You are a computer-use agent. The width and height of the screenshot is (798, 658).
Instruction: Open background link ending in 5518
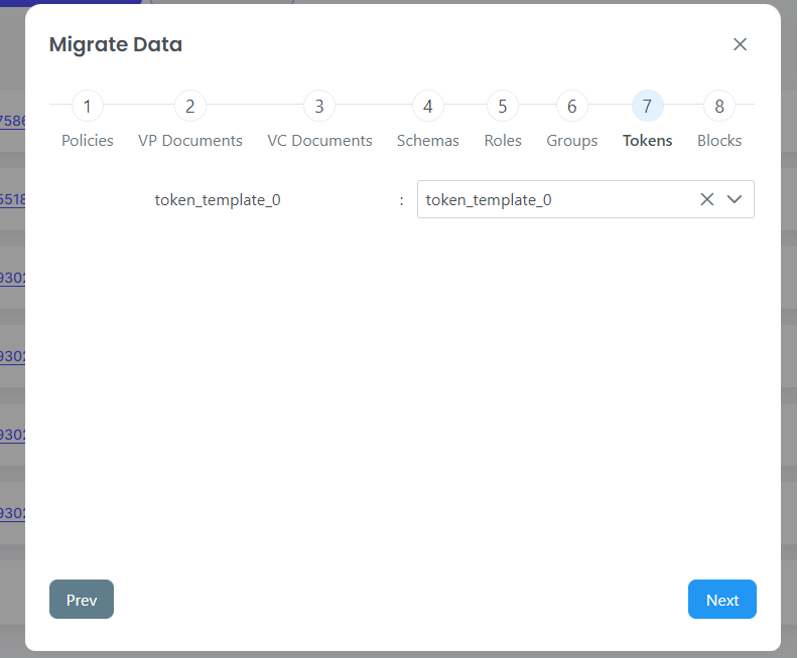12,199
